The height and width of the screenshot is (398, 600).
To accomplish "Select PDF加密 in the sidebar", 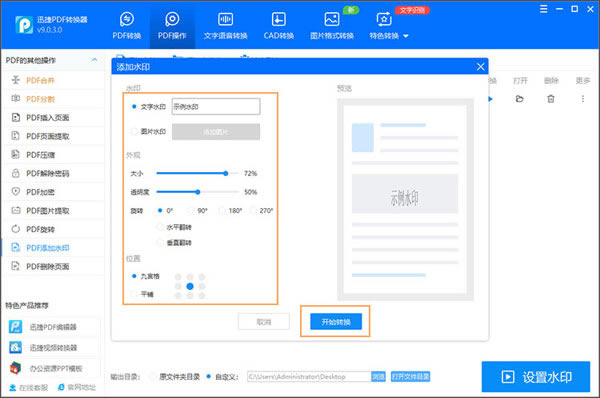I will (x=52, y=192).
